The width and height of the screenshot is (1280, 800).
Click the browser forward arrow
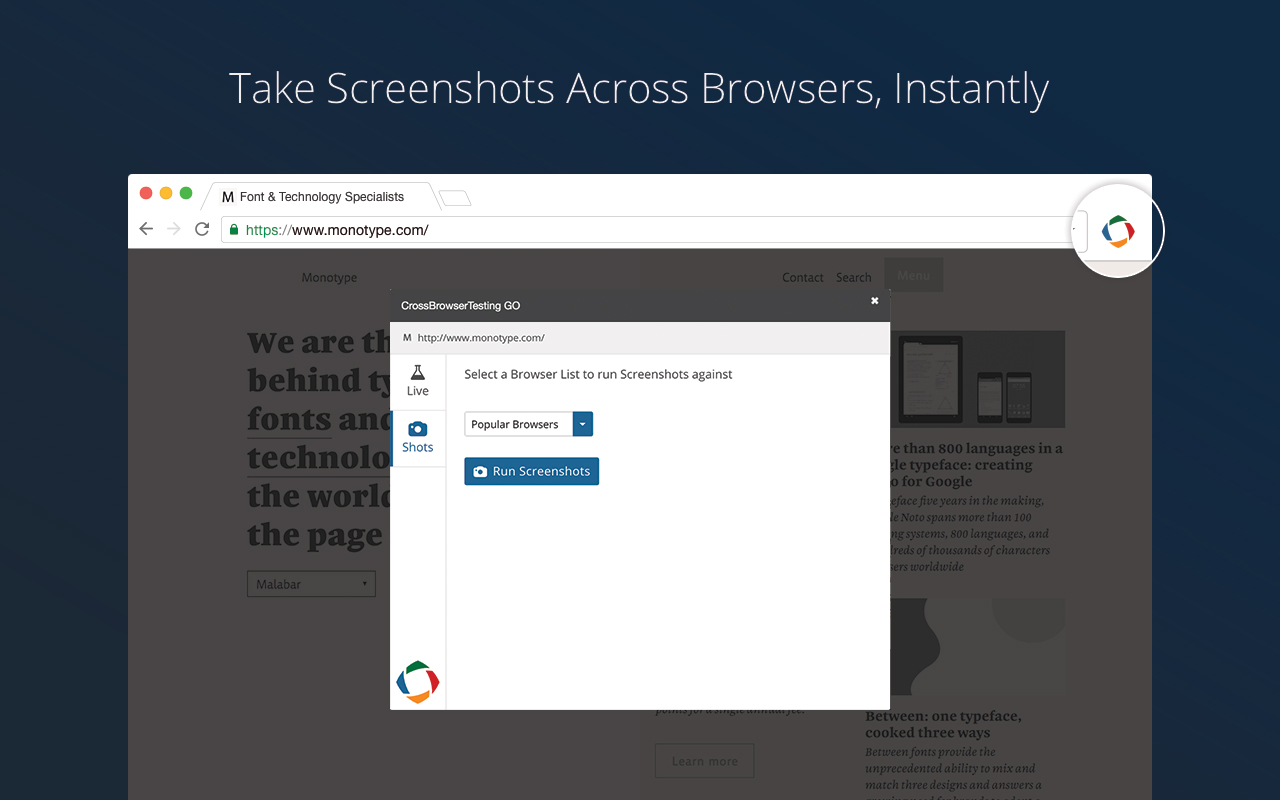(x=174, y=229)
